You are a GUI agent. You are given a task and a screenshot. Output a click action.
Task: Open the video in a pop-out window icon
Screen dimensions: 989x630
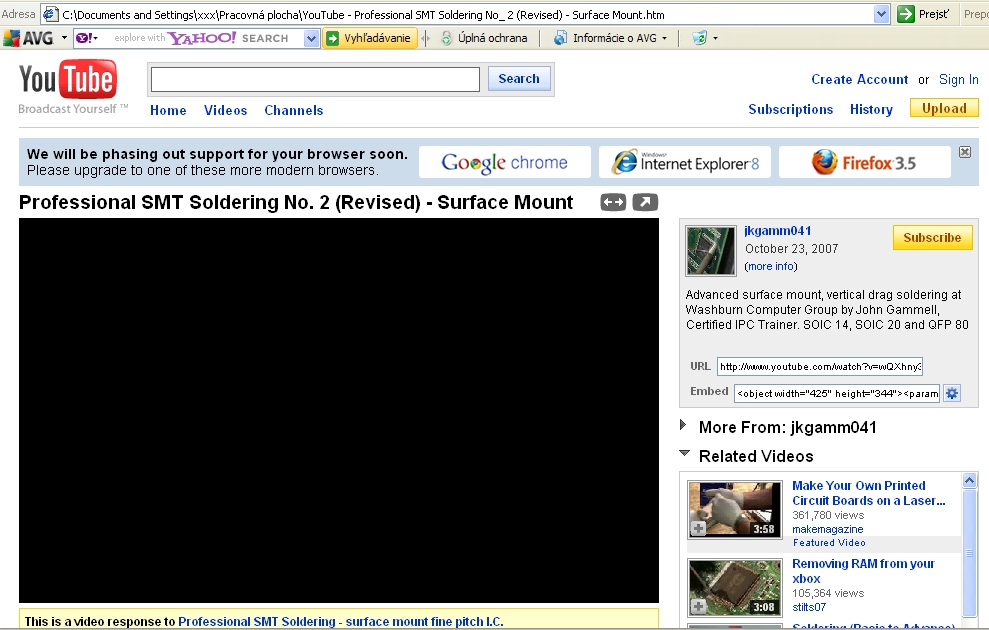tap(645, 202)
